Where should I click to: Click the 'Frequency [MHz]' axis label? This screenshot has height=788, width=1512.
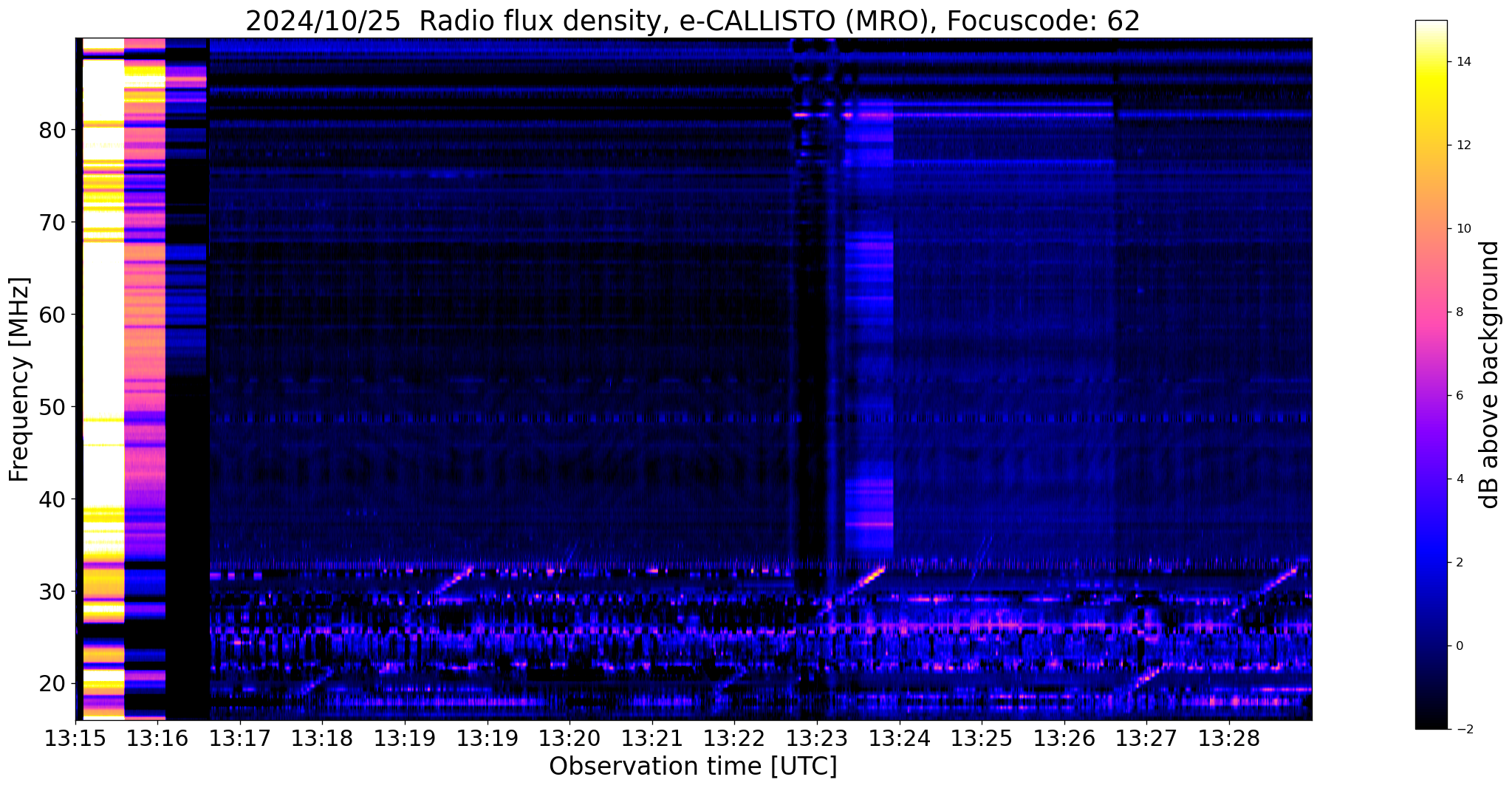pyautogui.click(x=19, y=380)
